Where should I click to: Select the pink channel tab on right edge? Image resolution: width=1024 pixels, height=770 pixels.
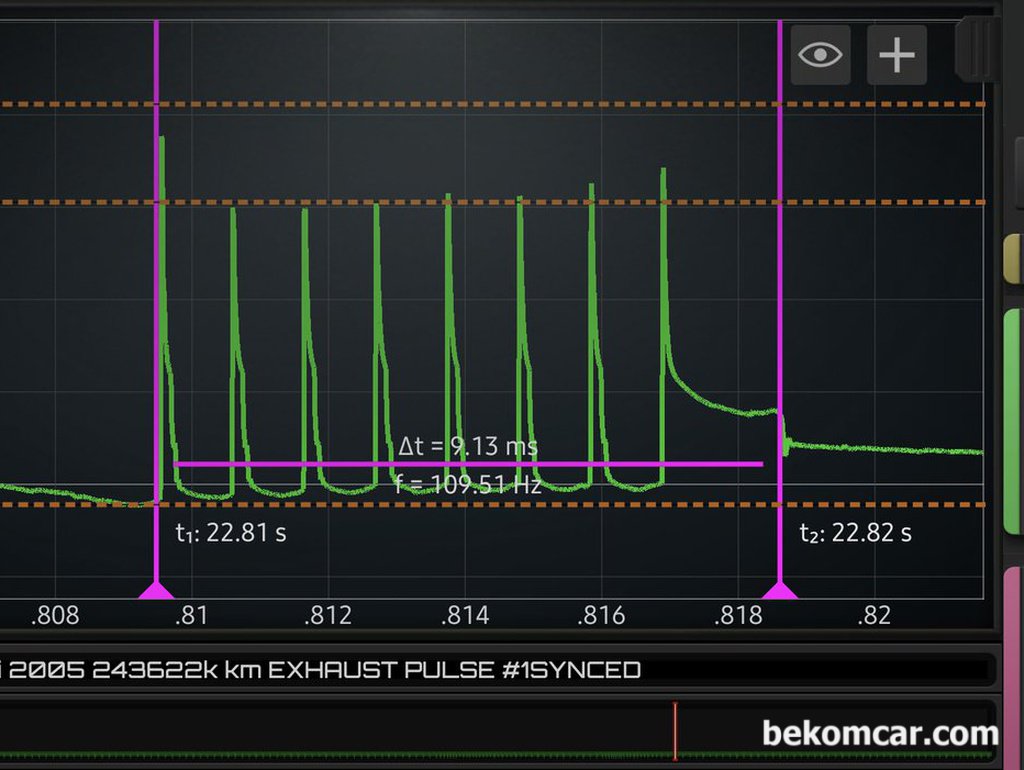pyautogui.click(x=1012, y=660)
